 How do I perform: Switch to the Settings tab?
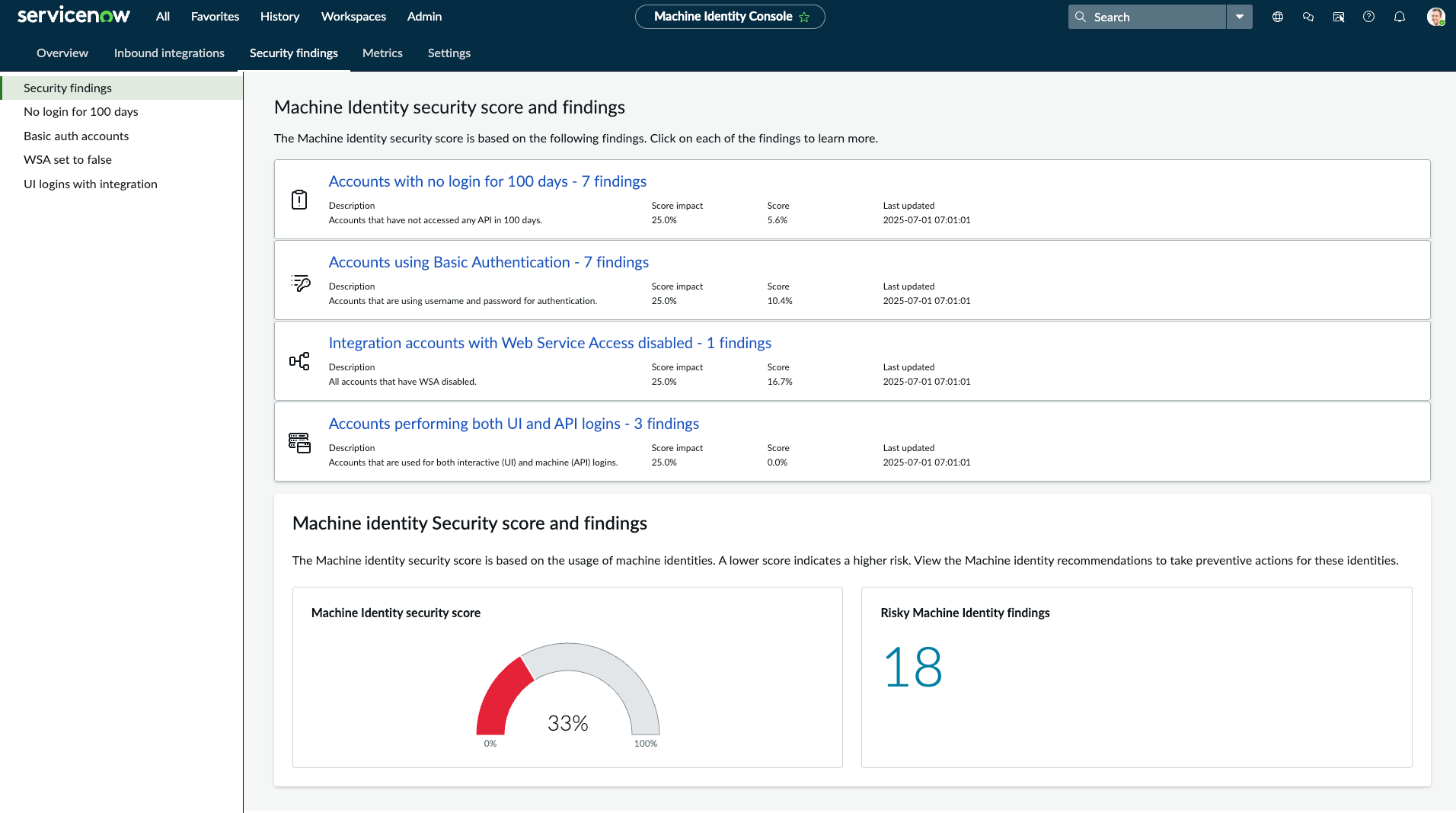point(449,53)
